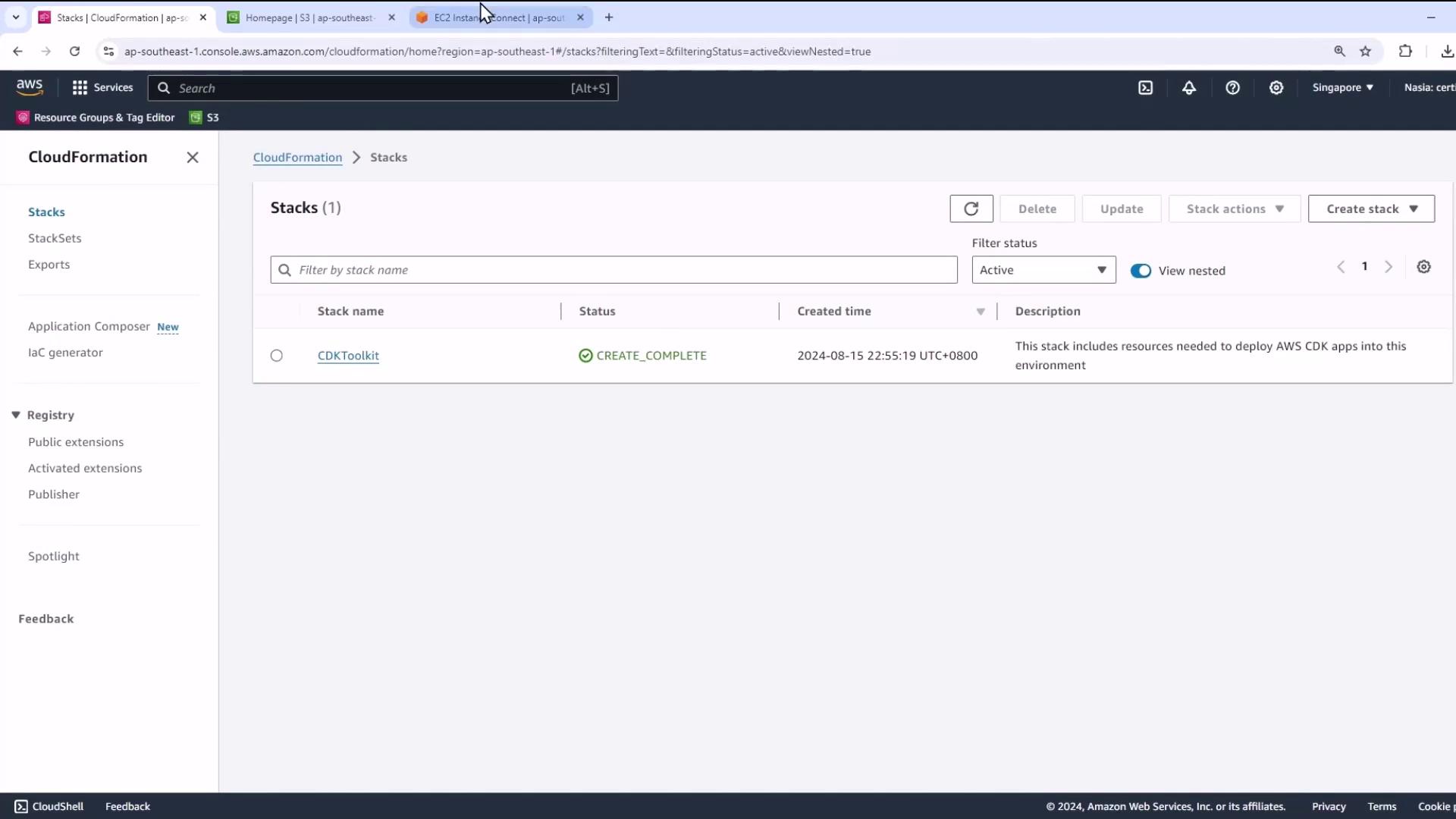The image size is (1456, 819).
Task: Toggle the View nested switch
Action: 1140,271
